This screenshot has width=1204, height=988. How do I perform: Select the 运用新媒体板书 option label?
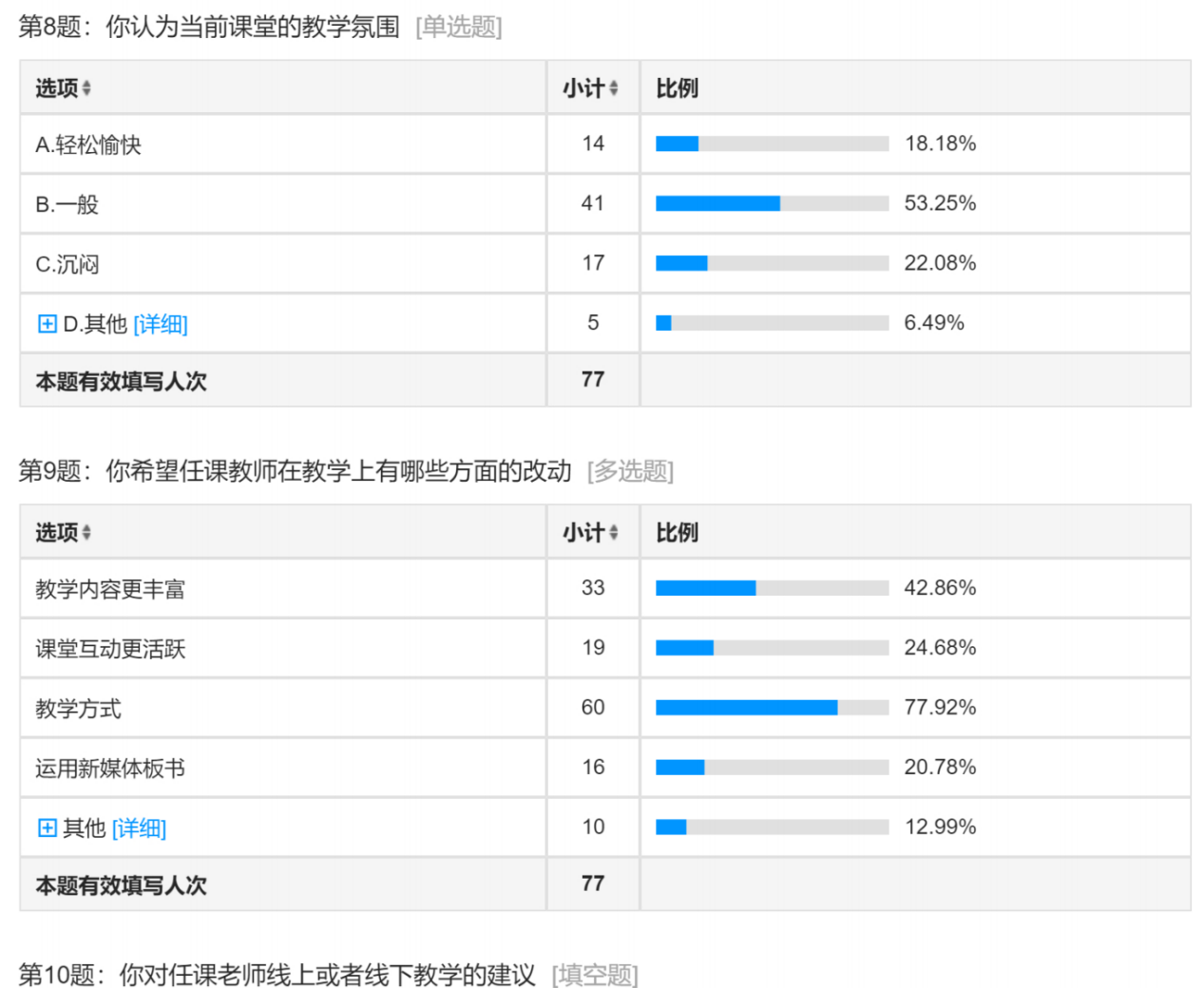pos(110,769)
